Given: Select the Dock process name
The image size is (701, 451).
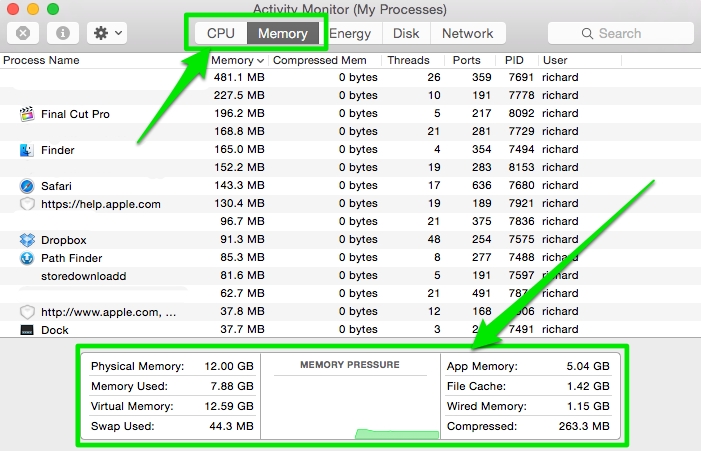Looking at the screenshot, I should pyautogui.click(x=55, y=330).
